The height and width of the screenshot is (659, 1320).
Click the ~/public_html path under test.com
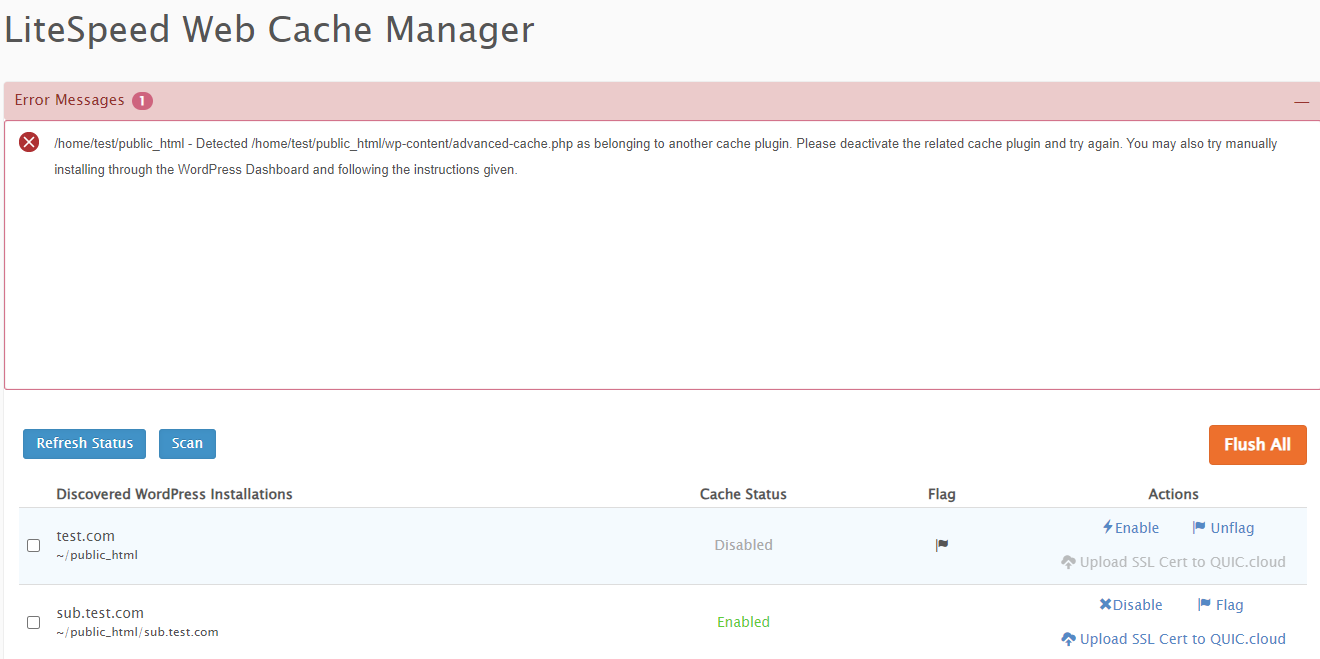(97, 555)
